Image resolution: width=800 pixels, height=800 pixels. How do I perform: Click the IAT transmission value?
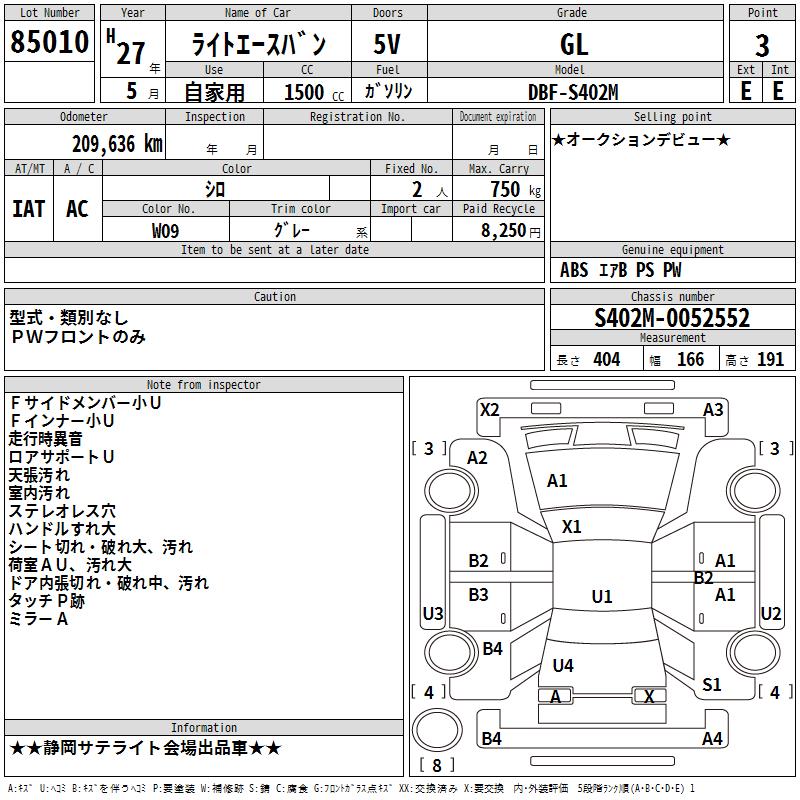(x=28, y=208)
